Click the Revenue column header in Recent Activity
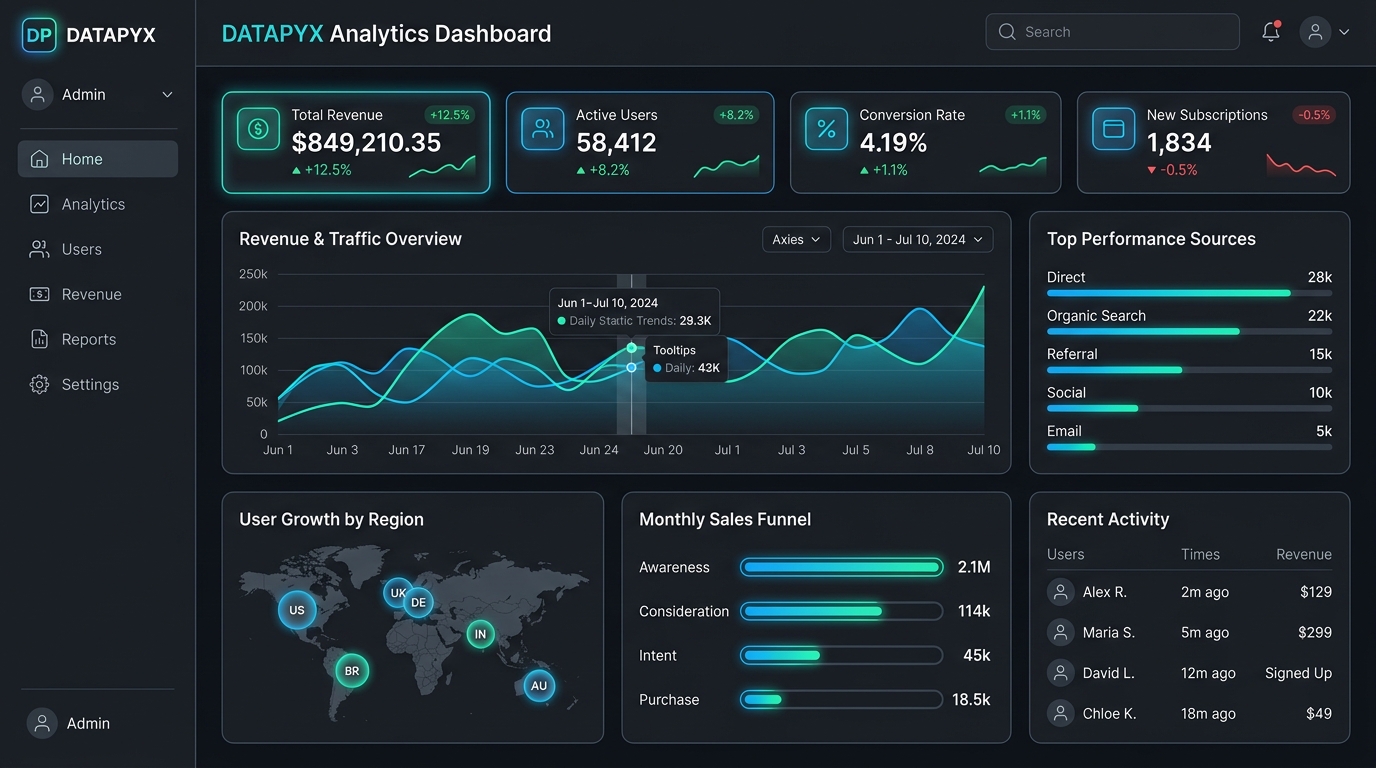The height and width of the screenshot is (768, 1376). pyautogui.click(x=1304, y=554)
